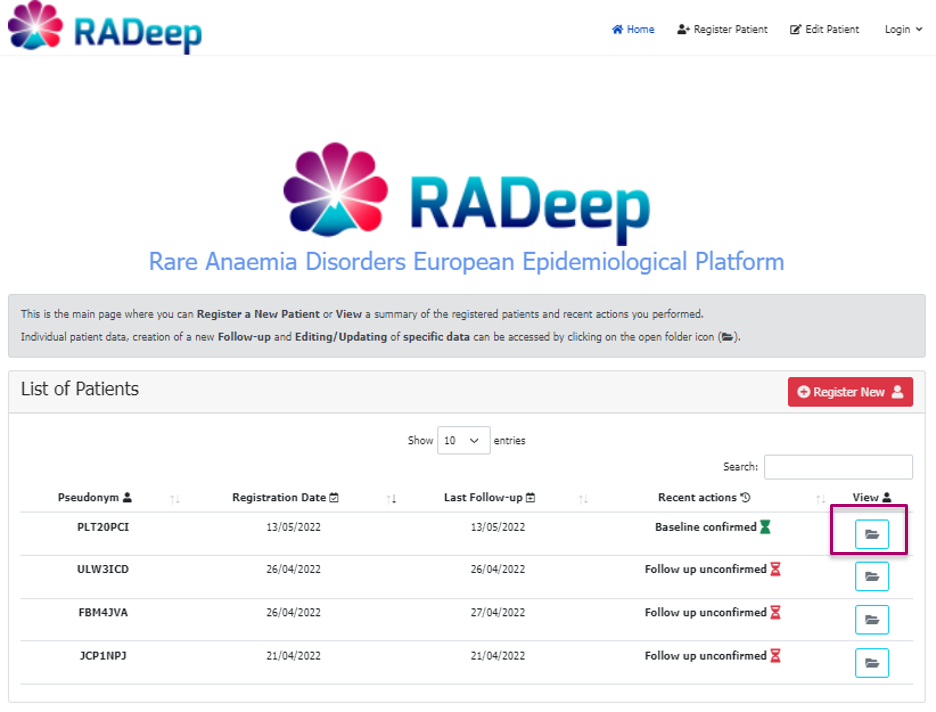Sort table by Pseudonym column arrows

[175, 498]
